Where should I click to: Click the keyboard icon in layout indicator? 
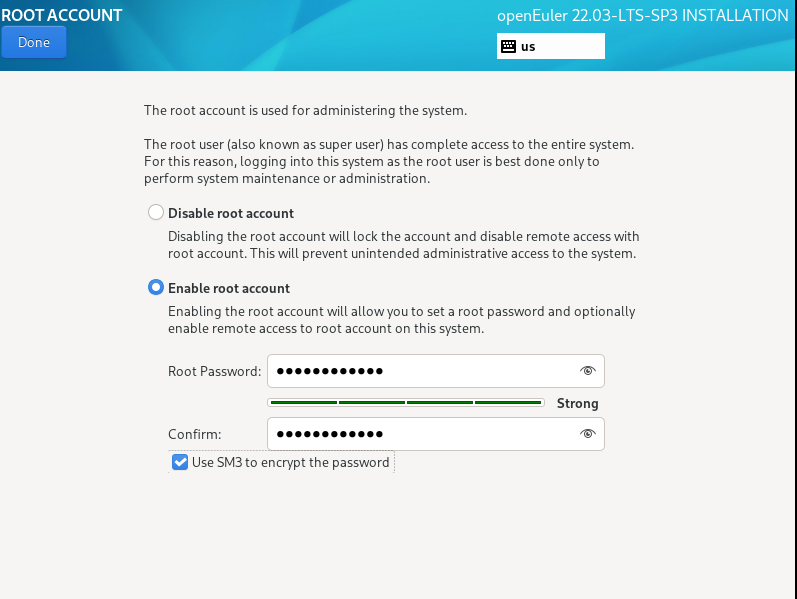[x=508, y=47]
